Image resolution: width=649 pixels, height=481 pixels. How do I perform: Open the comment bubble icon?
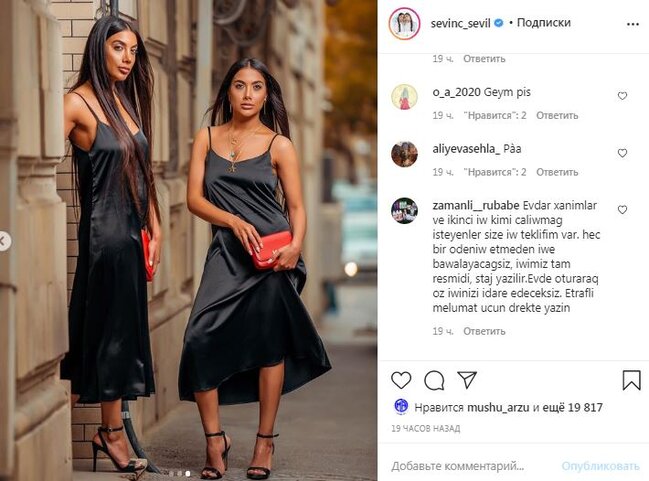click(x=434, y=380)
